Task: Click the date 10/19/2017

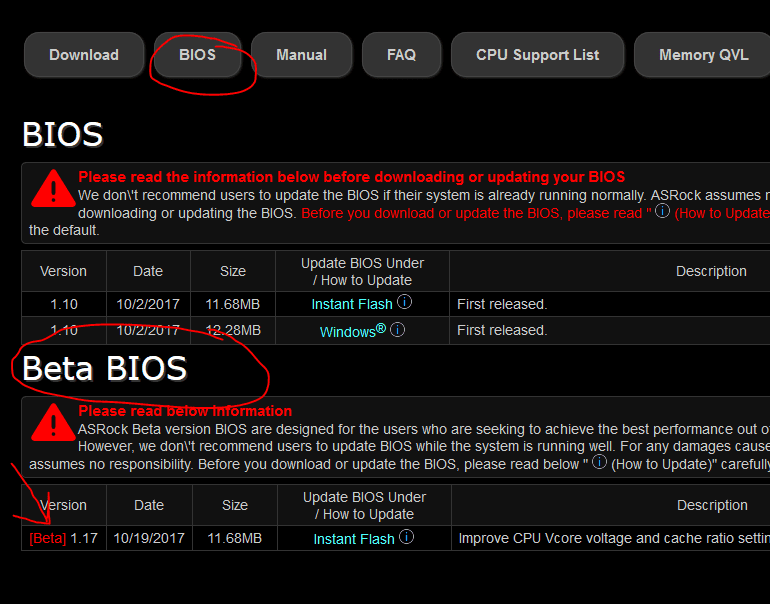Action: 149,538
